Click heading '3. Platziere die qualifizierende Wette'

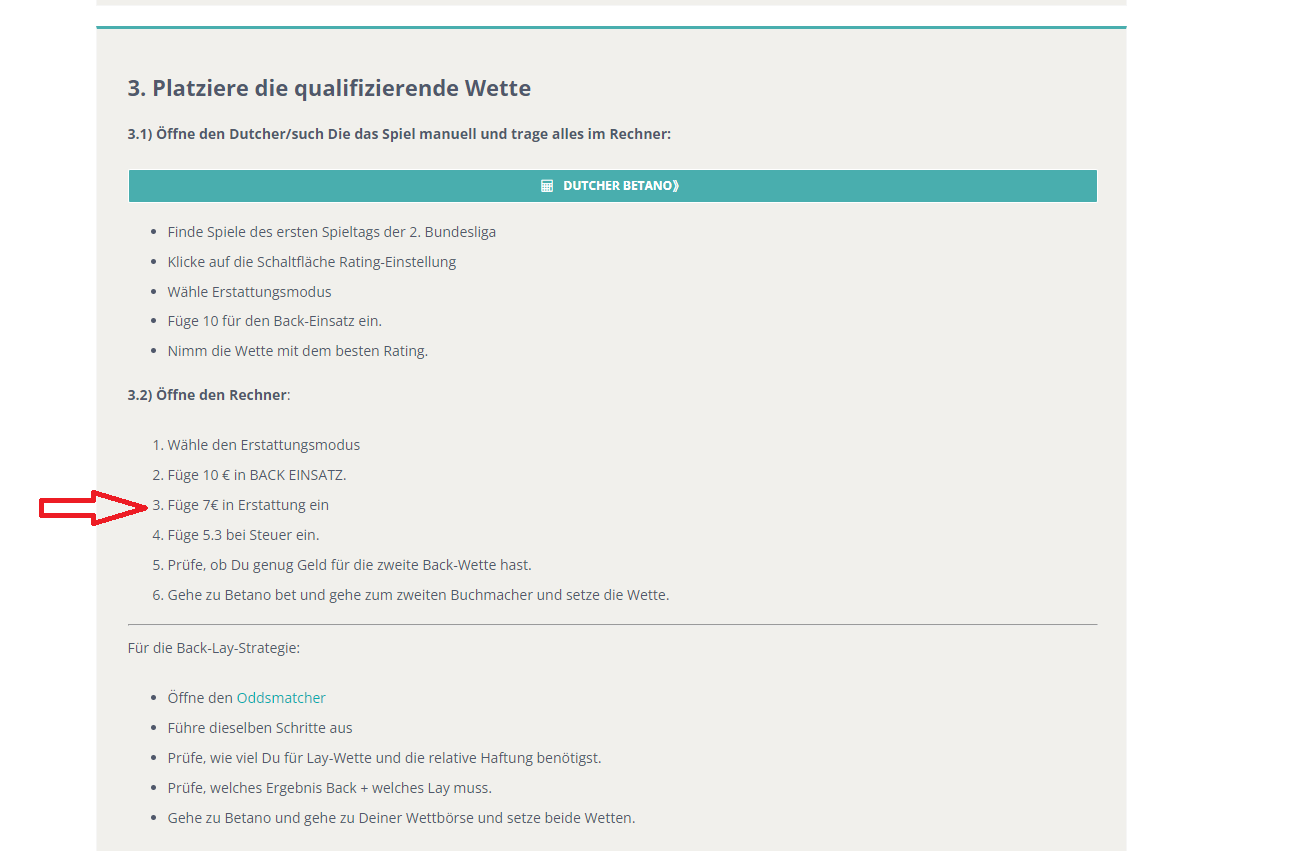coord(329,88)
